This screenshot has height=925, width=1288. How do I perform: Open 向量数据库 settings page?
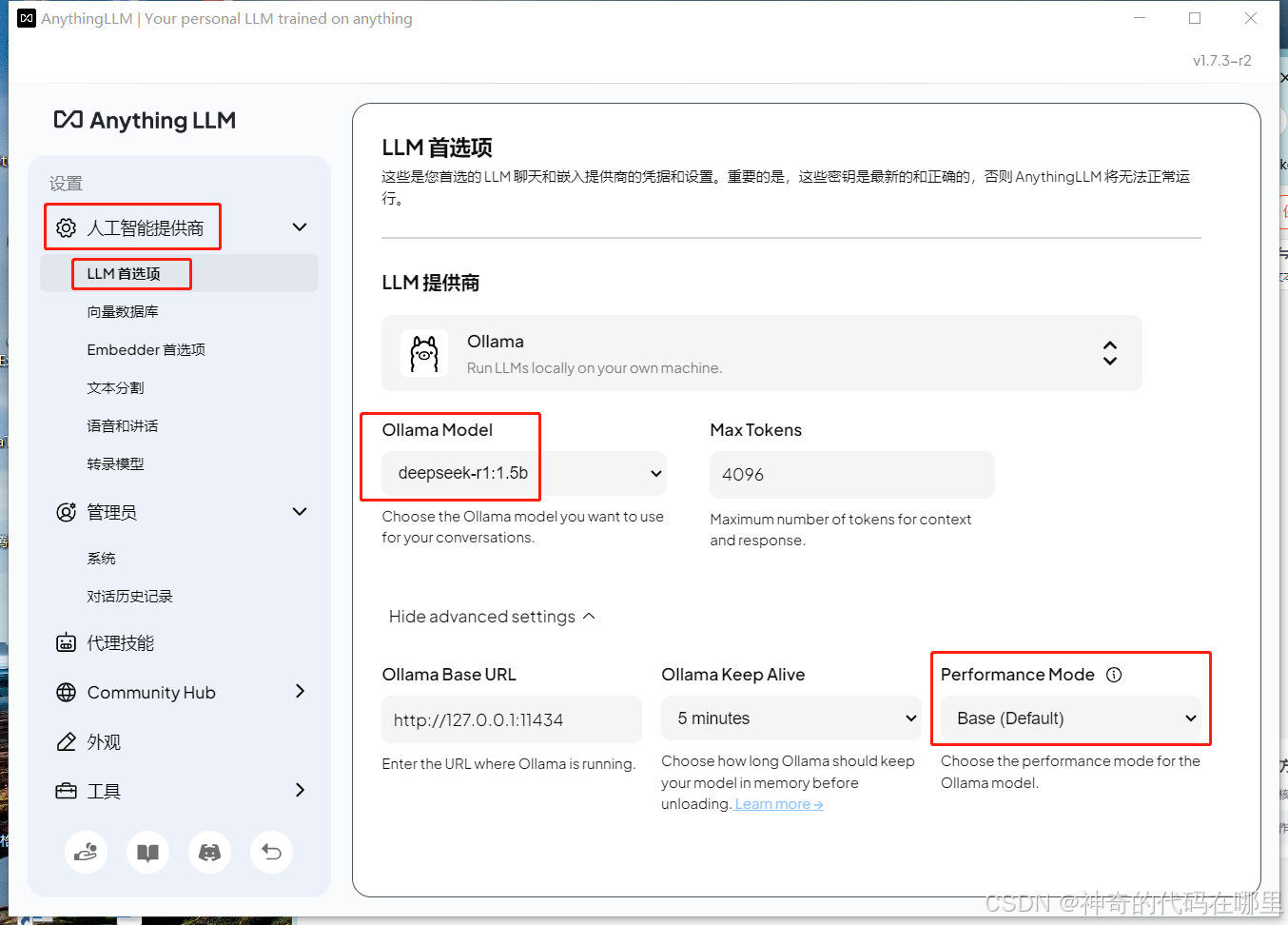pyautogui.click(x=123, y=311)
